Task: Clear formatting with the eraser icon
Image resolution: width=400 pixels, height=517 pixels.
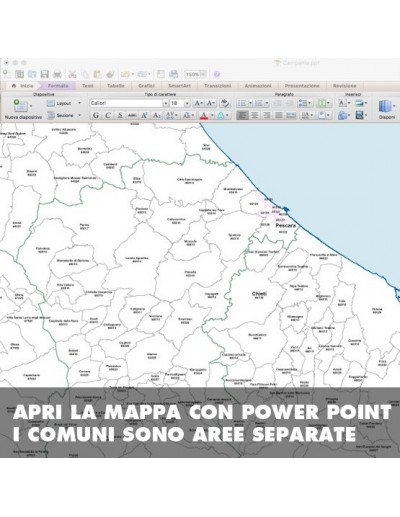Action: 225,103
